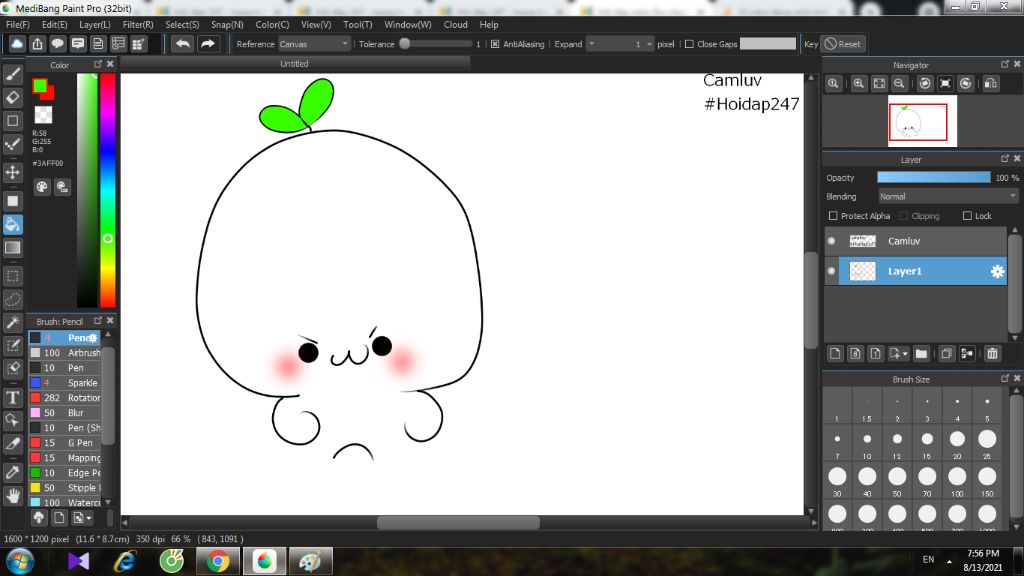Delete the layer with the trash icon
Viewport: 1024px width, 576px height.
click(993, 354)
